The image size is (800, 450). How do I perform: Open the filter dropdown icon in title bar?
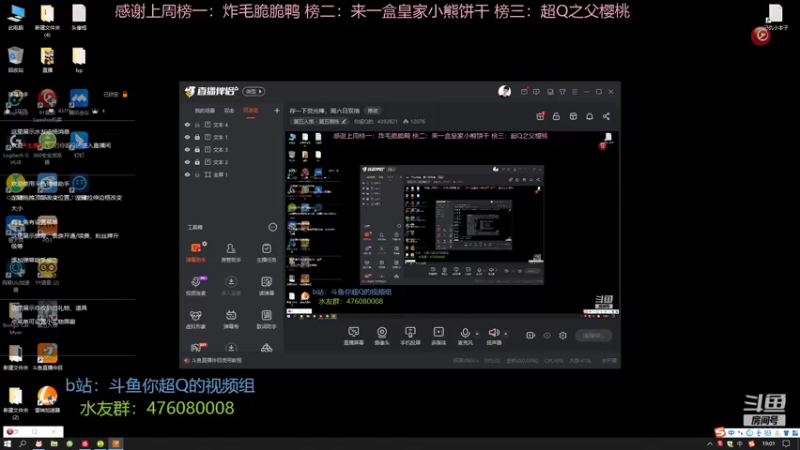(x=562, y=92)
